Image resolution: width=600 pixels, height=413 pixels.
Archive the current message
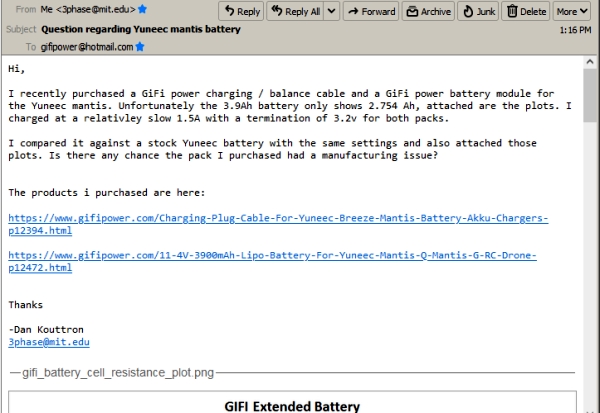[x=428, y=11]
